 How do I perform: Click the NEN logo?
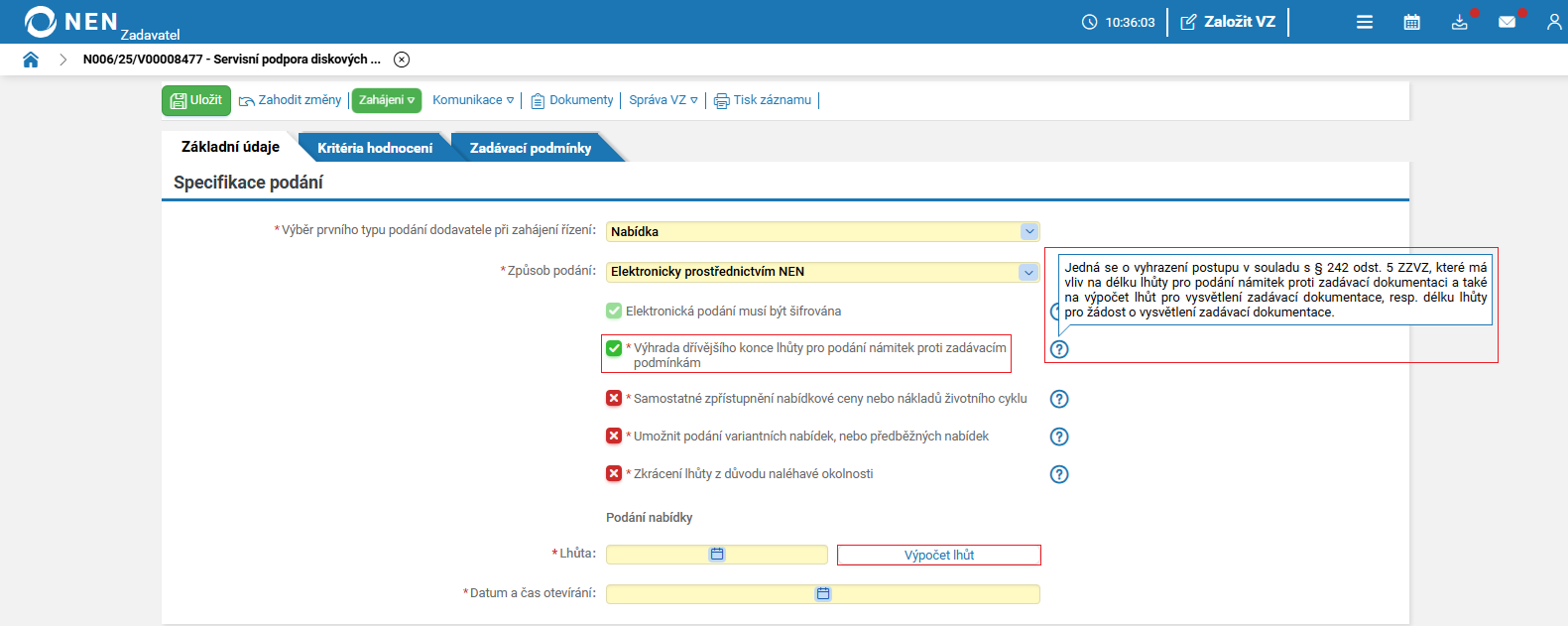pyautogui.click(x=71, y=22)
